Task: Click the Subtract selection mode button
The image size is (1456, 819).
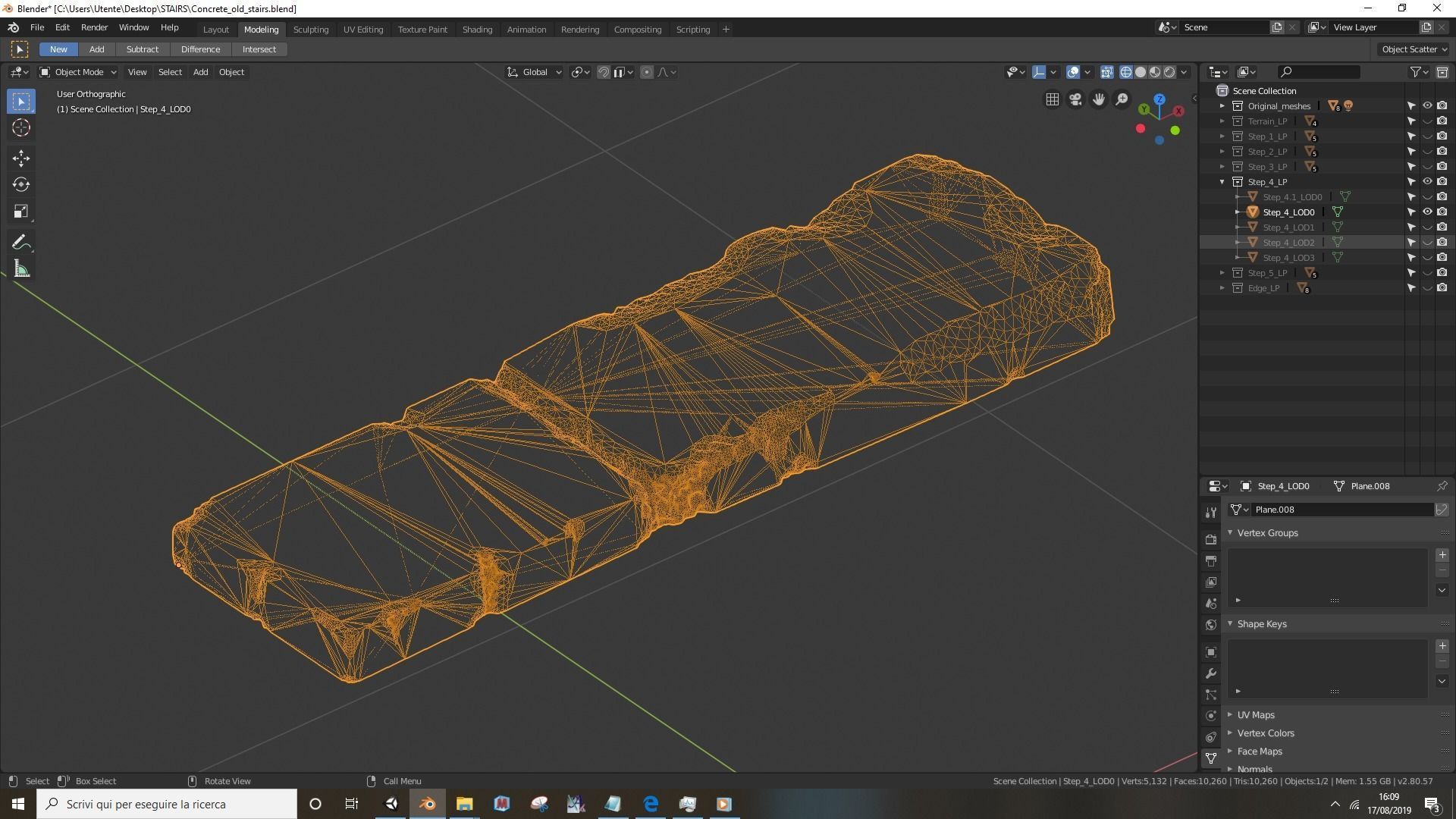Action: click(142, 49)
